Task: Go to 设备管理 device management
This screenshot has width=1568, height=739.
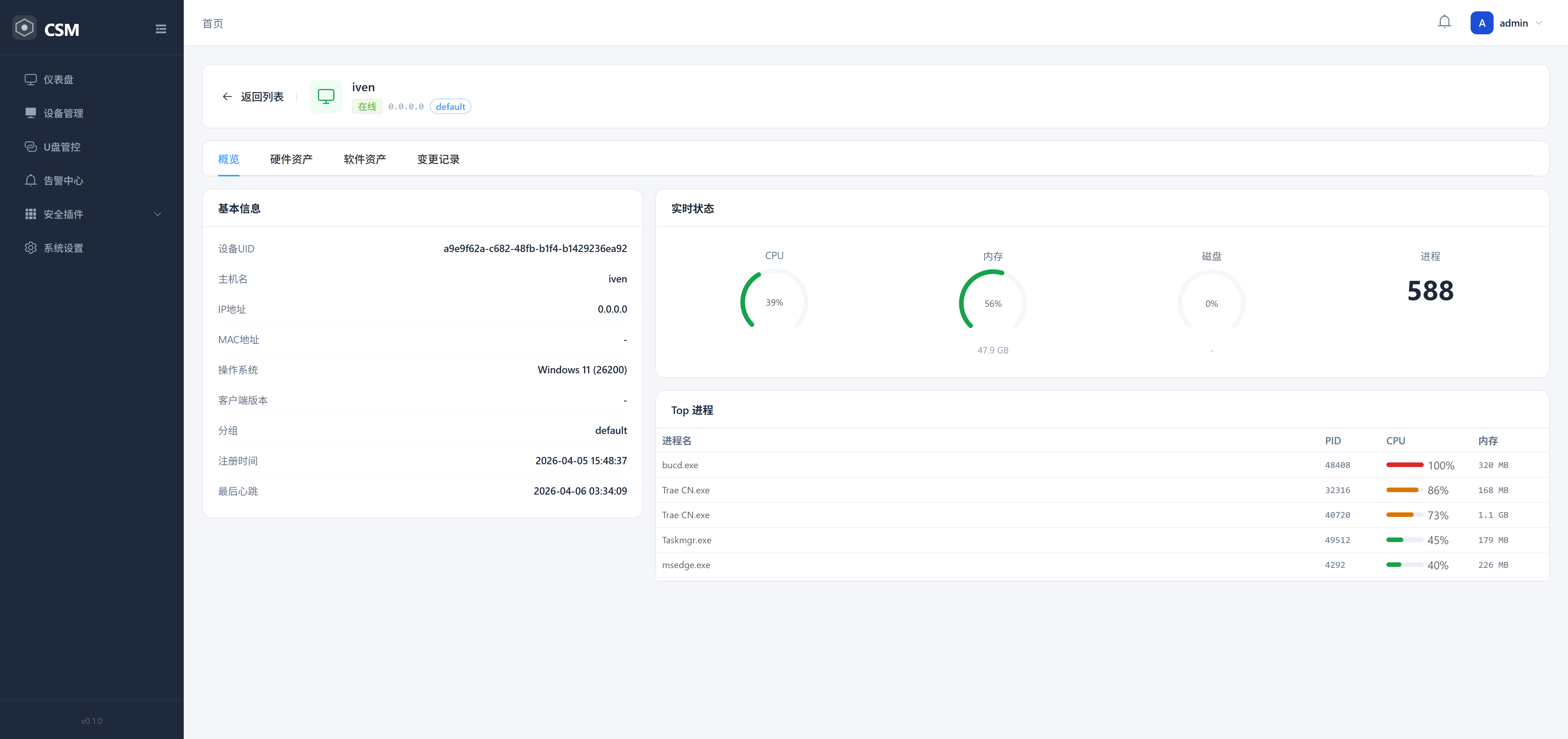Action: click(63, 113)
